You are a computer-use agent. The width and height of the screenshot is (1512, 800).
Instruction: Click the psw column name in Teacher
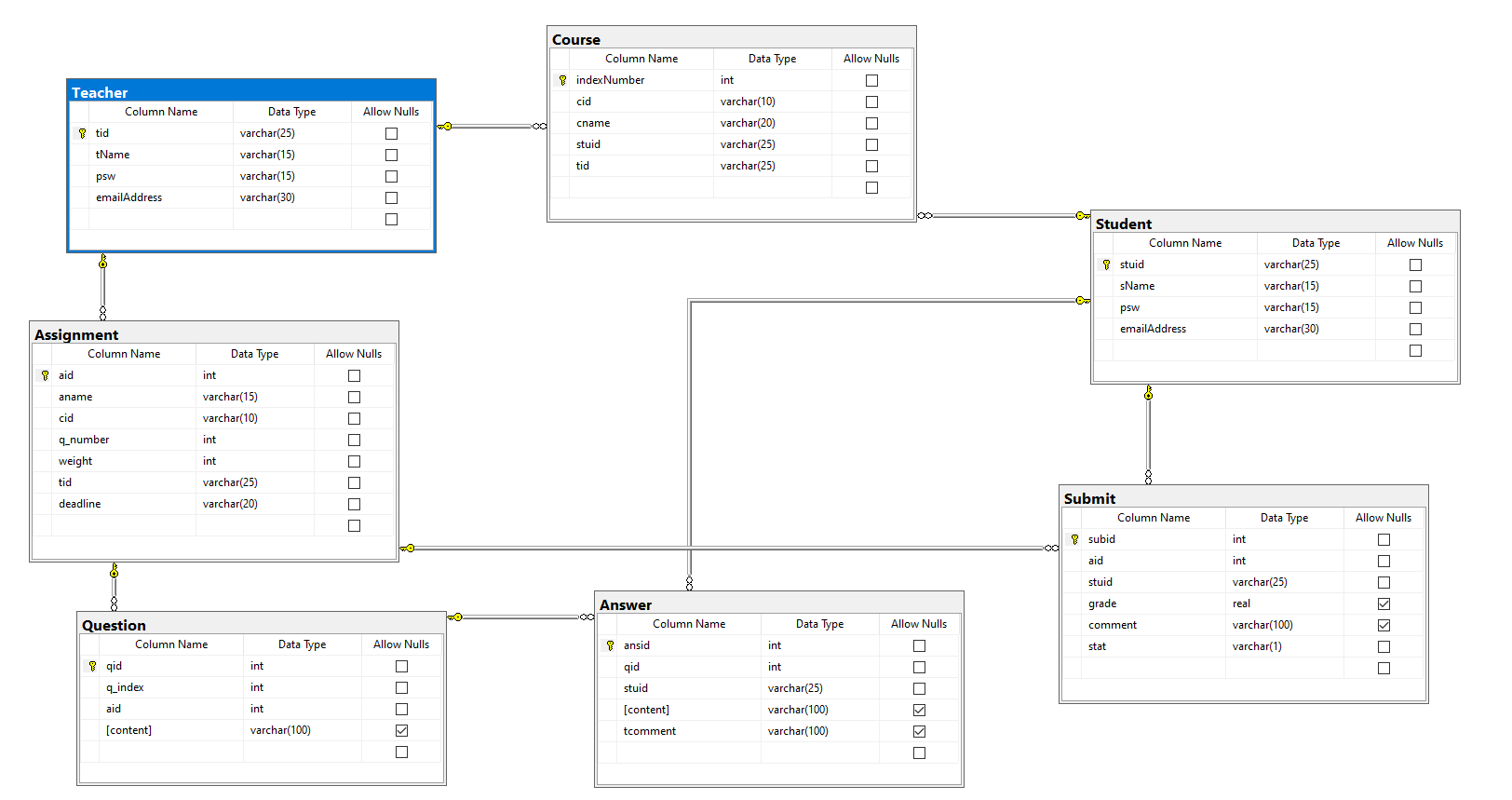105,176
